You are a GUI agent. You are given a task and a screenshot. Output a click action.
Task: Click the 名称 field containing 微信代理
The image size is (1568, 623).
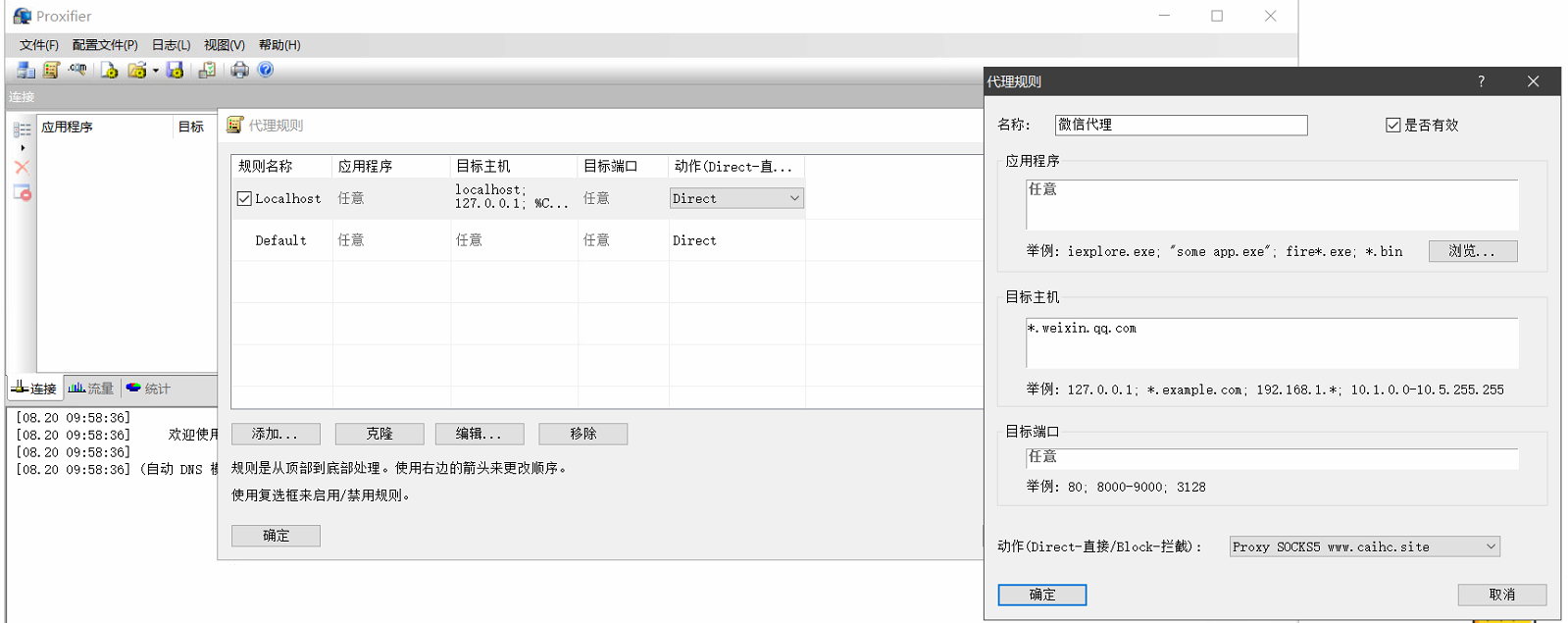coord(1181,125)
